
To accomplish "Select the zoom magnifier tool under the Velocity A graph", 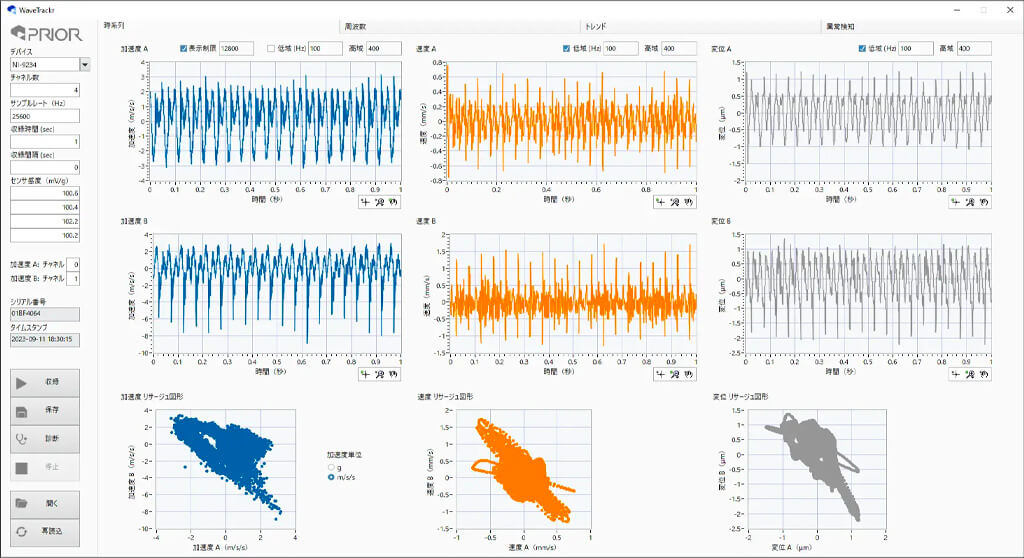I will point(675,202).
